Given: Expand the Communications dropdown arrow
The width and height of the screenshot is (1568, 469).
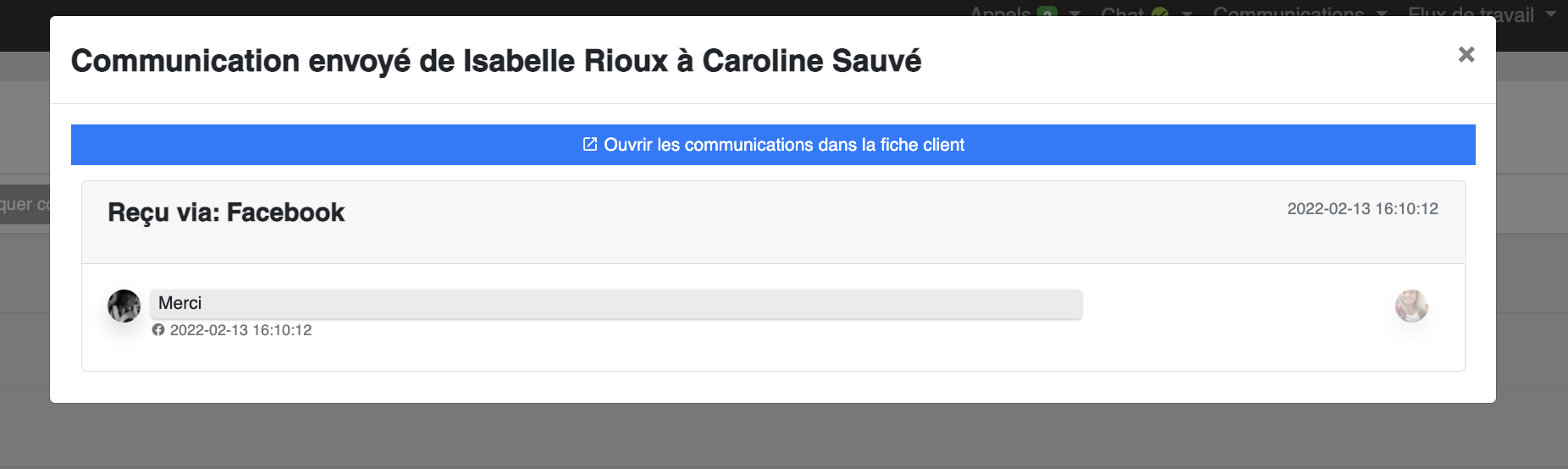Looking at the screenshot, I should [1382, 14].
